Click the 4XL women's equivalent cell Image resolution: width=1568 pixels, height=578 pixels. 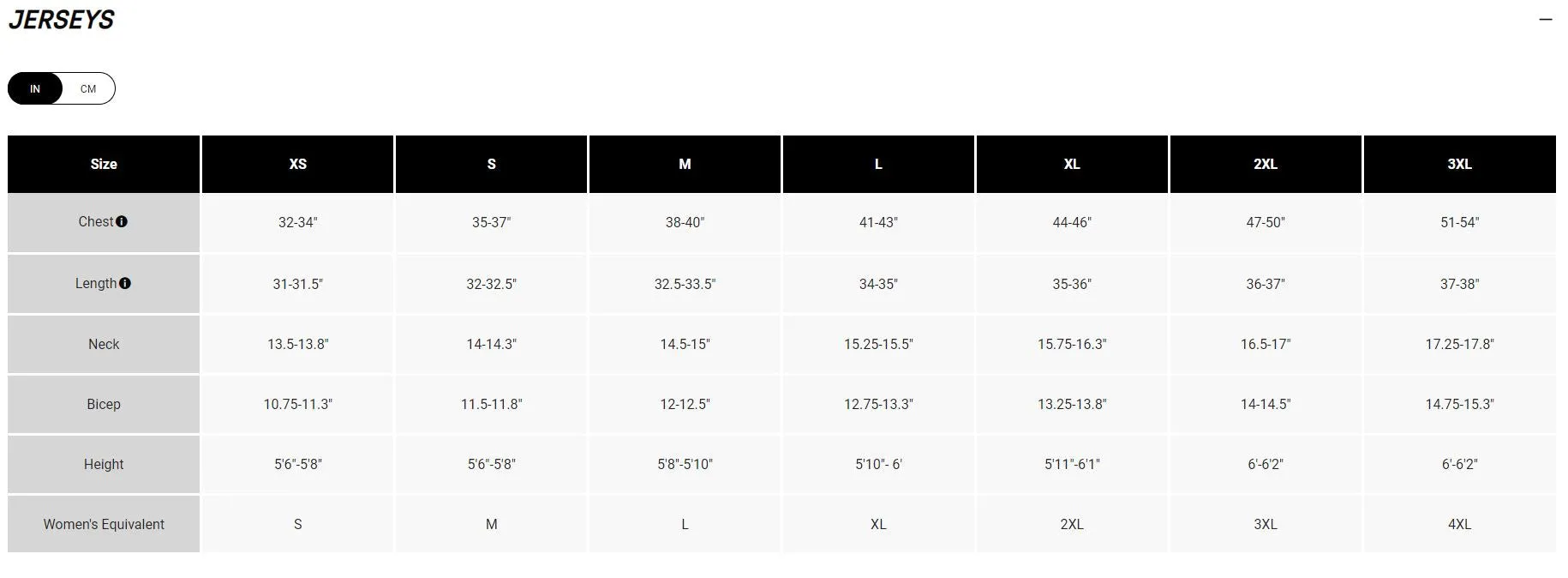pyautogui.click(x=1459, y=524)
